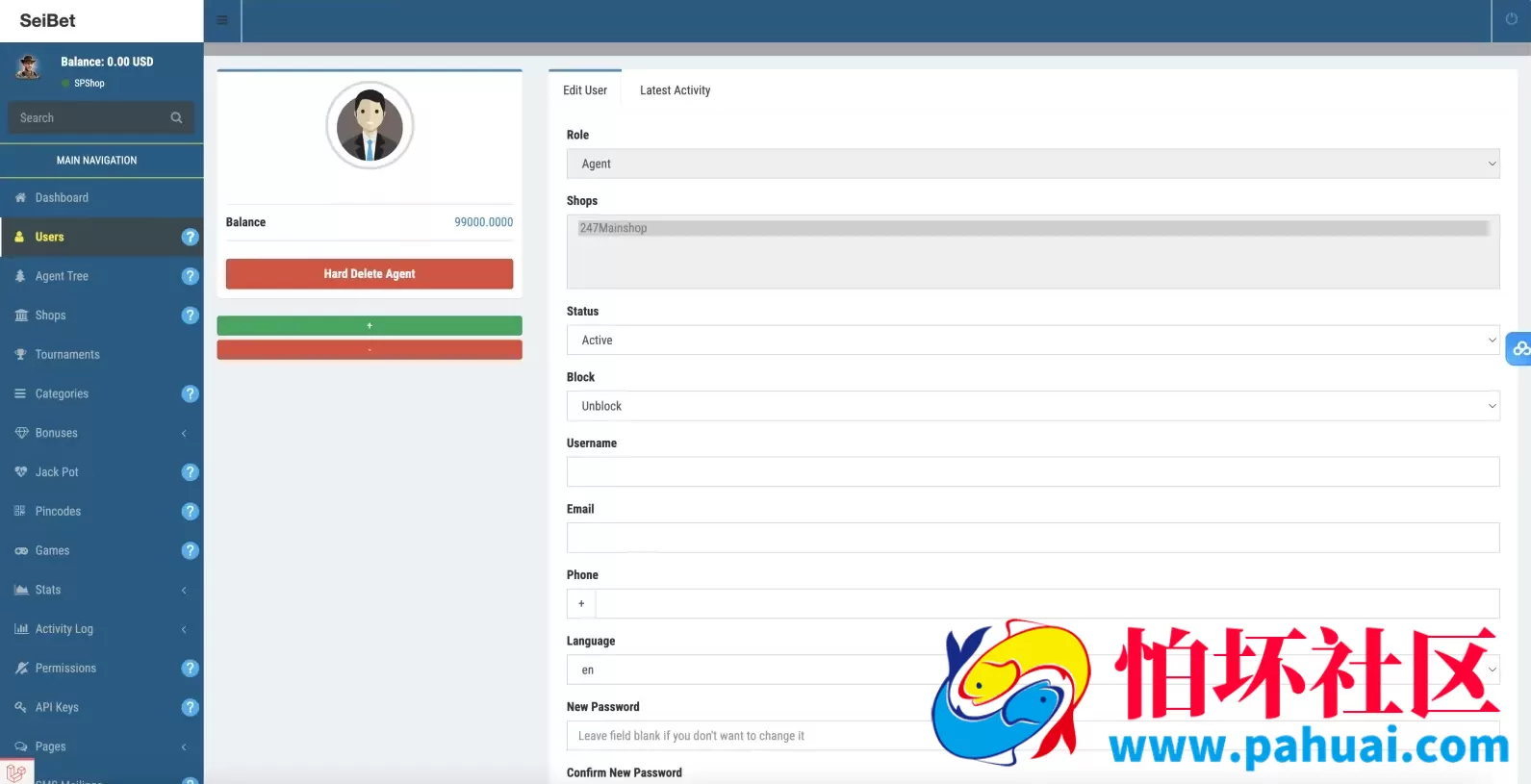Screen dimensions: 1531x784
Task: Click the Hard Delete Agent button
Action: coord(370,274)
